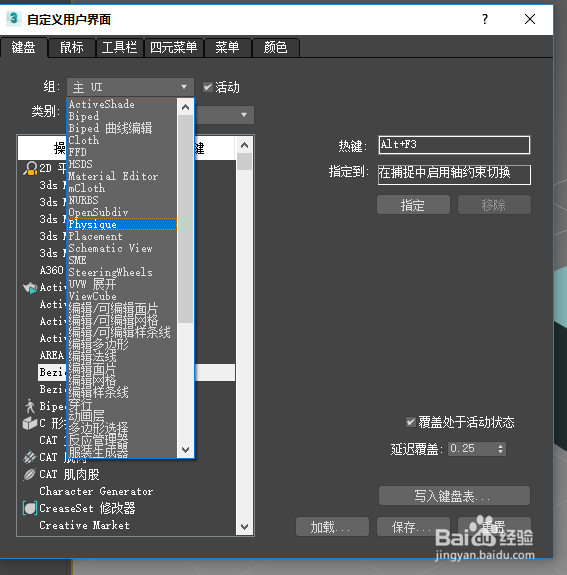Select Character Generator in action list
The width and height of the screenshot is (567, 575).
pyautogui.click(x=96, y=491)
